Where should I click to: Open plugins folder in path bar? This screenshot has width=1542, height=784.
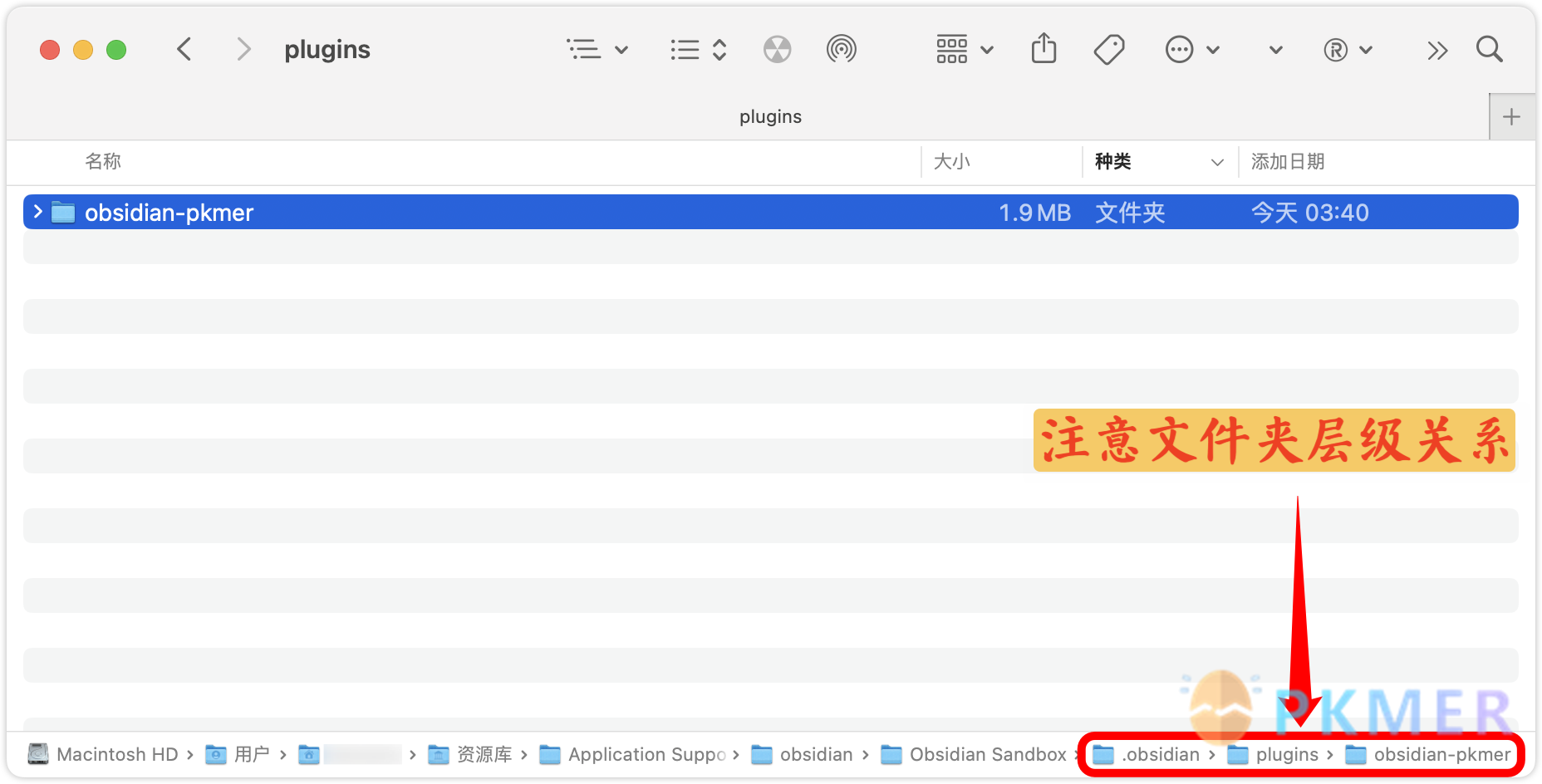[x=1273, y=754]
